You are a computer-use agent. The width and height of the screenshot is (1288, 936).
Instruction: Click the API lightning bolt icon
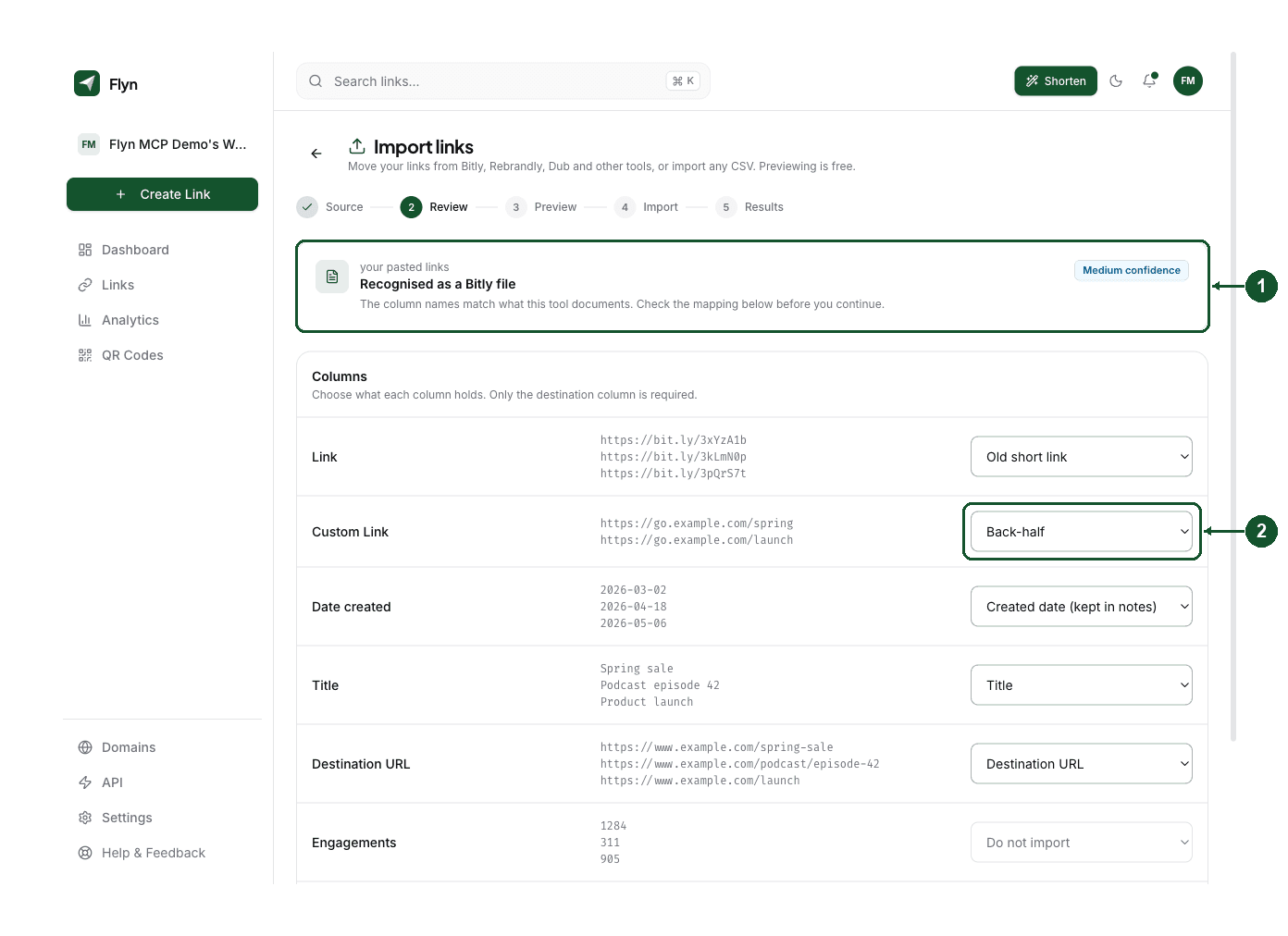[x=85, y=782]
